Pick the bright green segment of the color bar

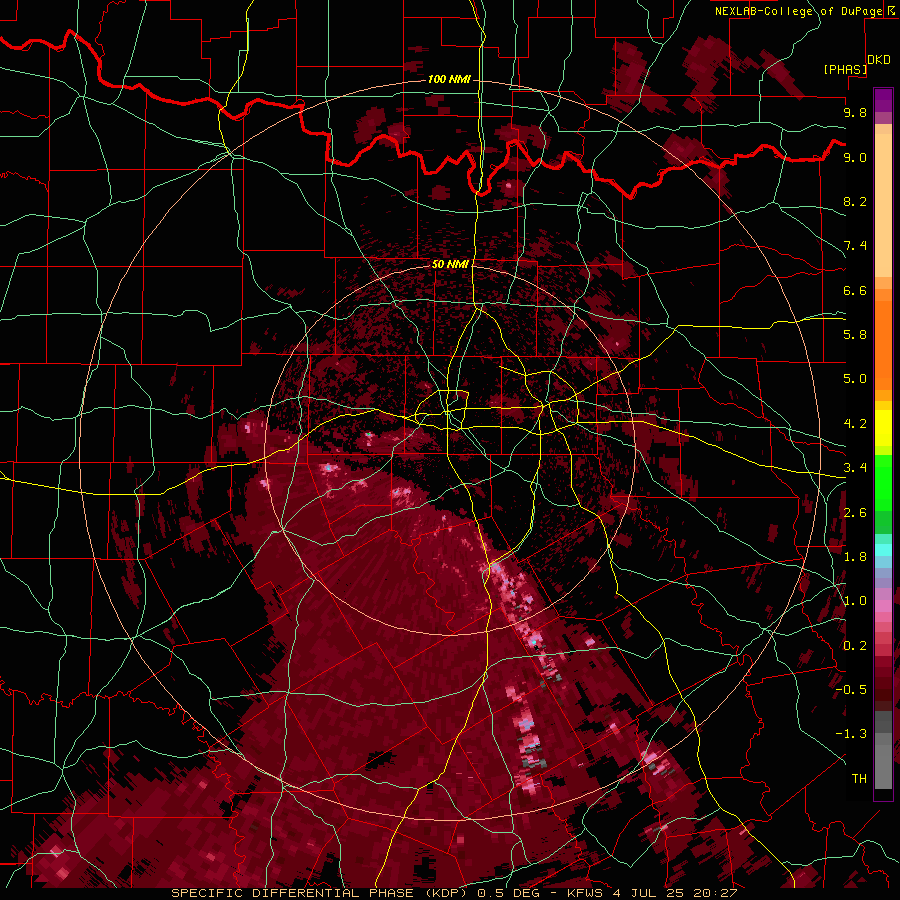[x=883, y=481]
